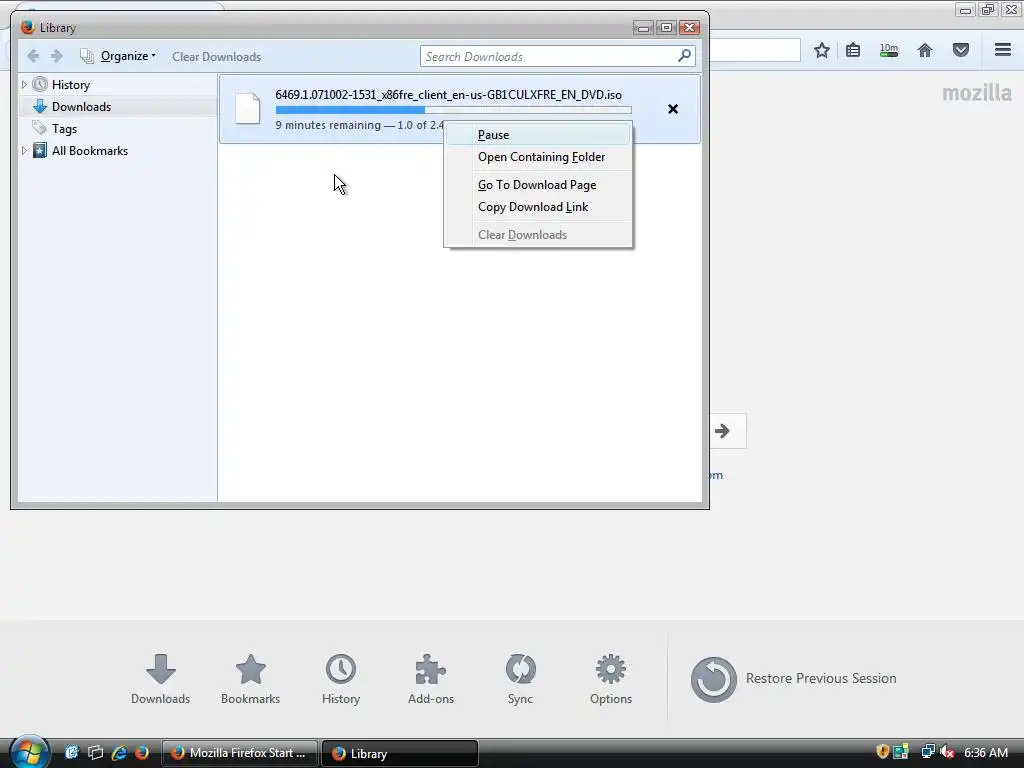Select Tags in the Library sidebar
This screenshot has width=1024, height=768.
[64, 129]
